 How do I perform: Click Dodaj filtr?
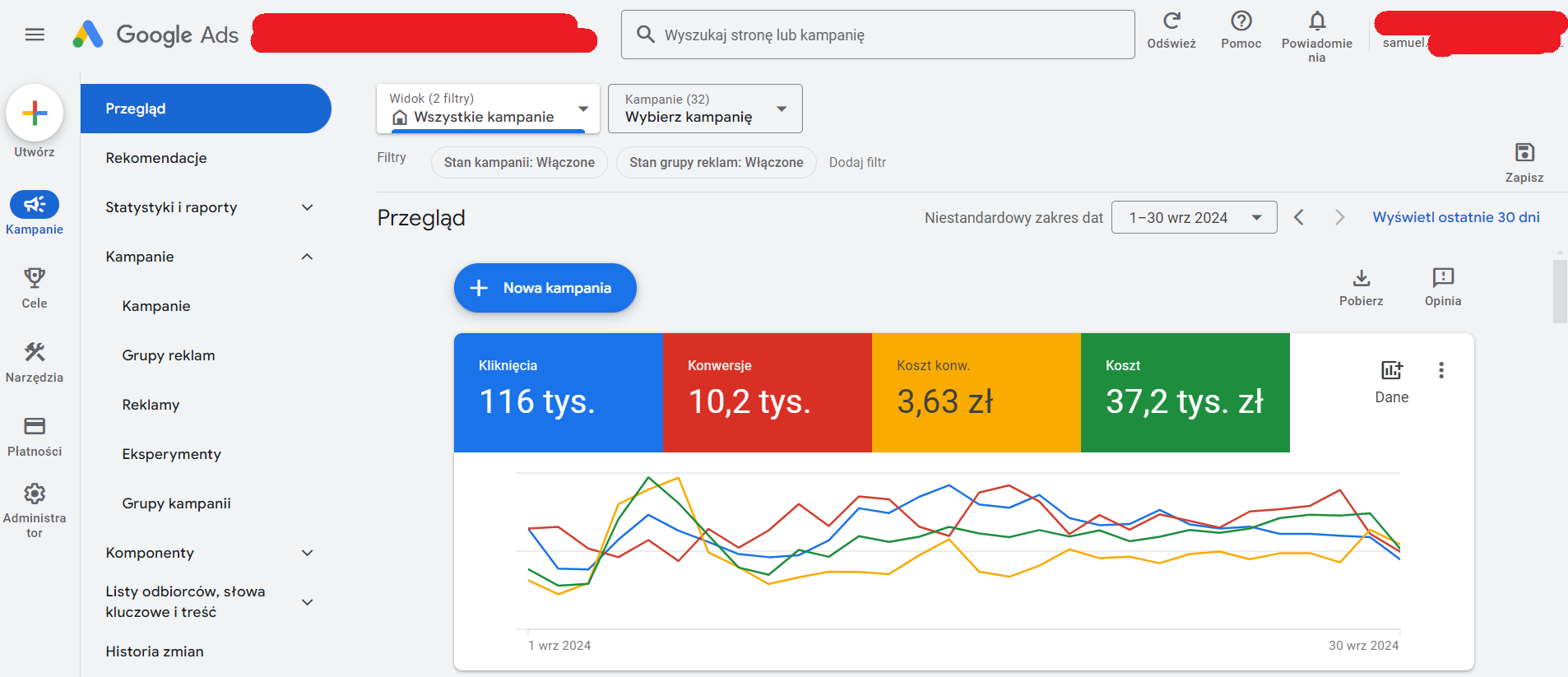857,162
